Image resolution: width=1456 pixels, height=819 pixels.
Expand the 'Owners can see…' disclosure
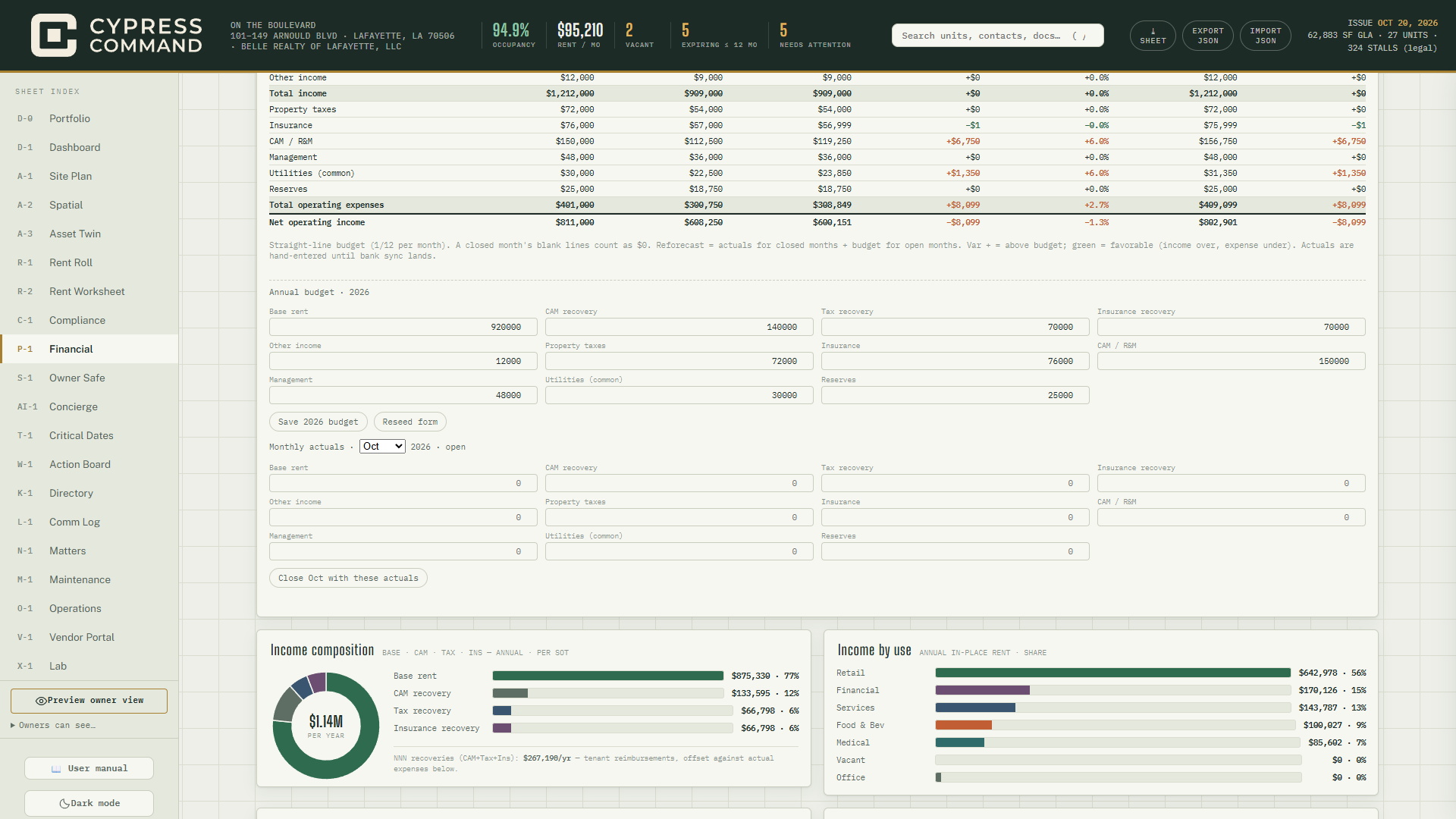click(x=53, y=726)
